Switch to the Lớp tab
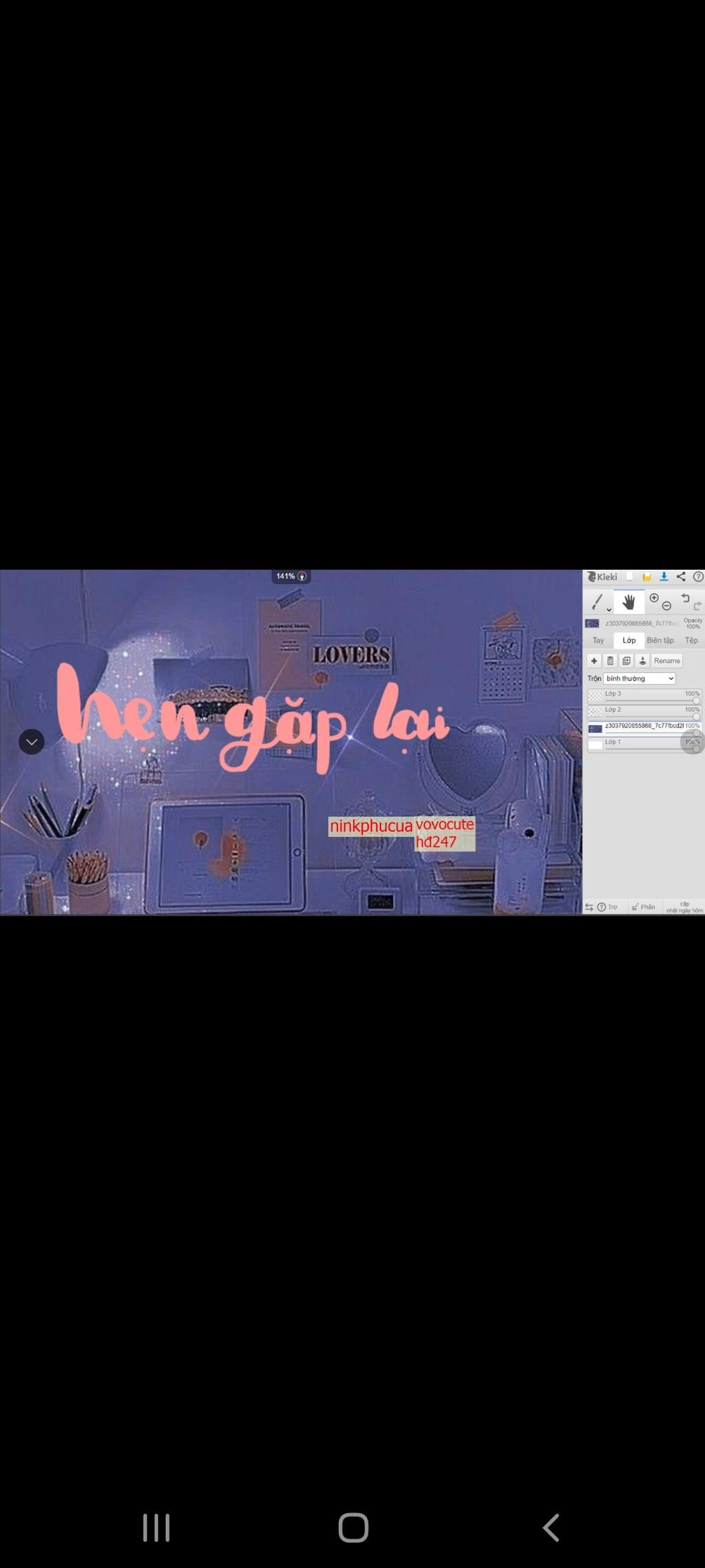 click(629, 640)
